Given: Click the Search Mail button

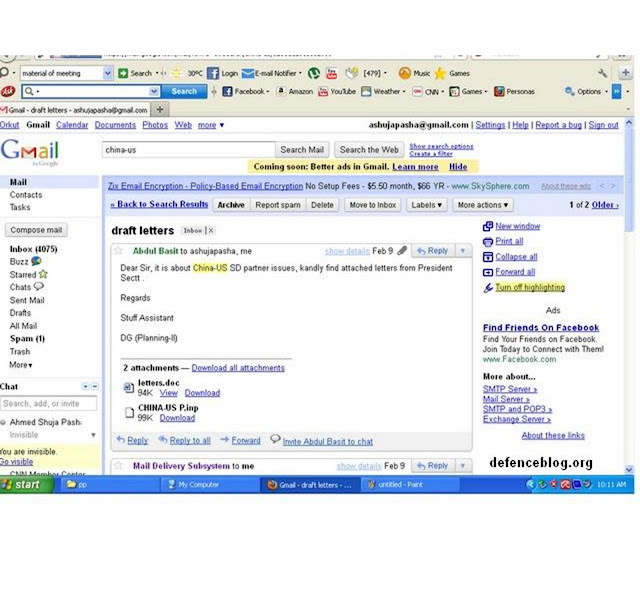Looking at the screenshot, I should coord(302,150).
